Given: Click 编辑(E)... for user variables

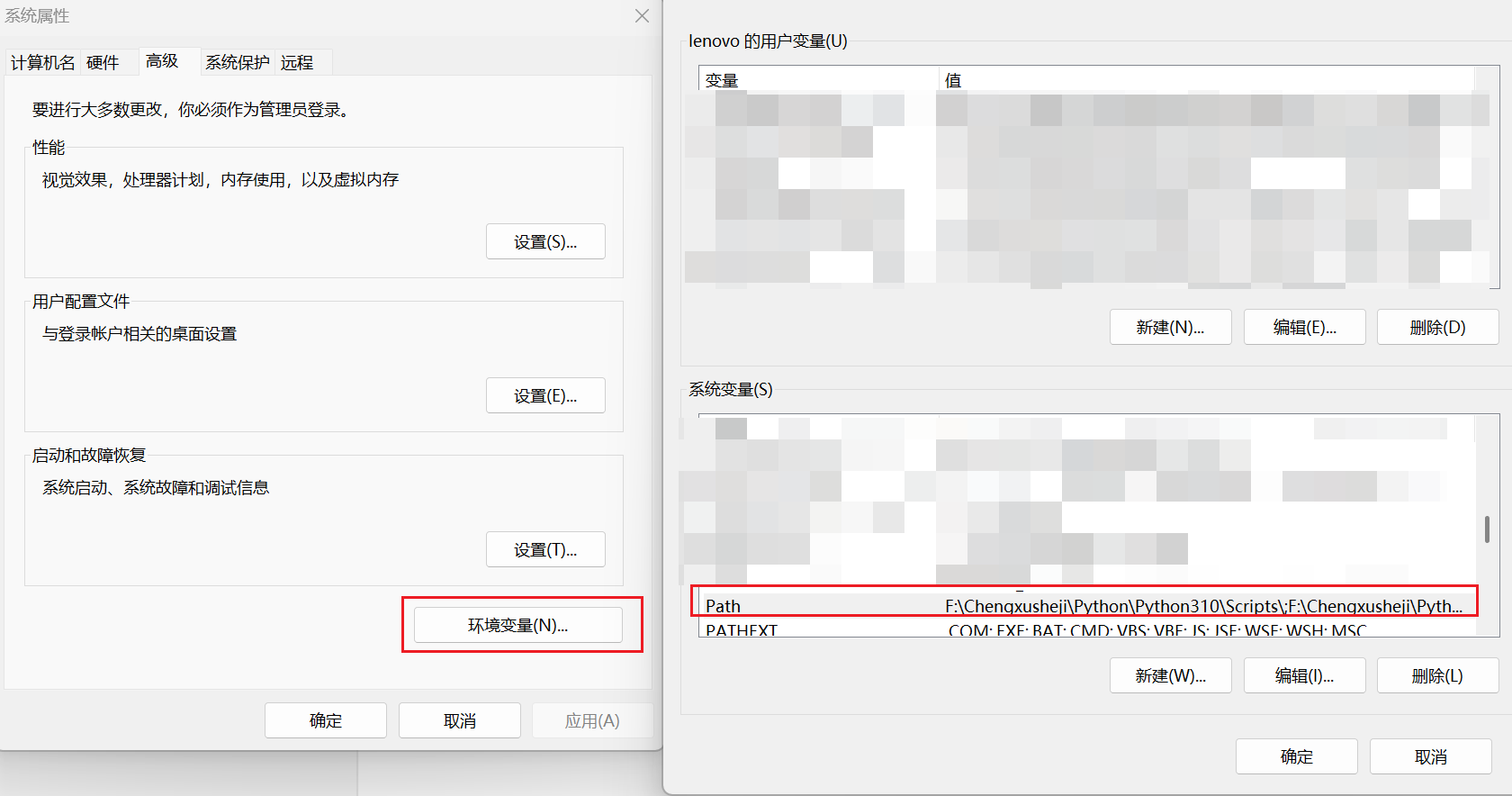Looking at the screenshot, I should point(1305,327).
